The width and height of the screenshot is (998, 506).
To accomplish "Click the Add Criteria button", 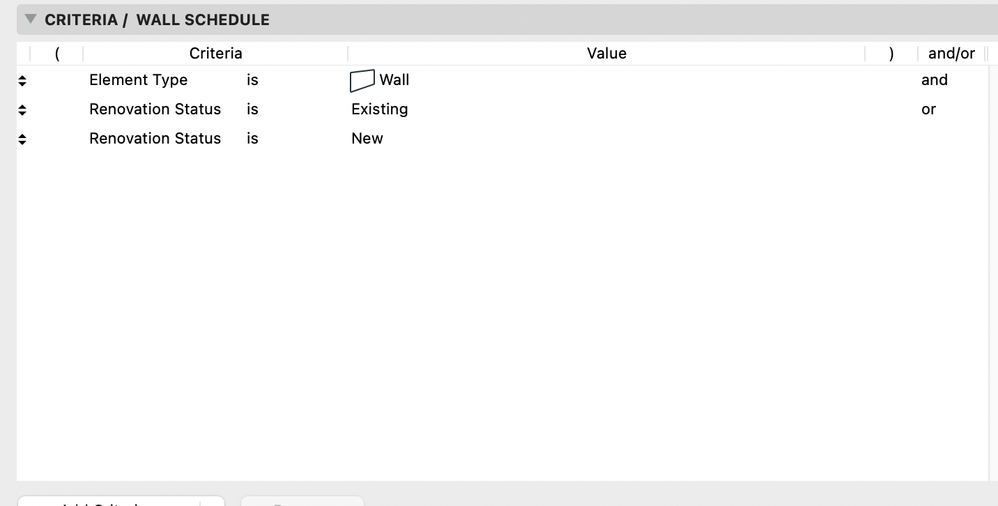I will (120, 501).
